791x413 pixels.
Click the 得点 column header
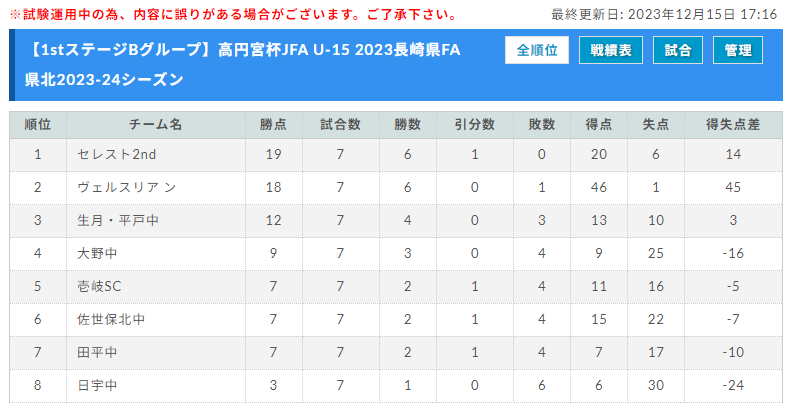click(599, 125)
